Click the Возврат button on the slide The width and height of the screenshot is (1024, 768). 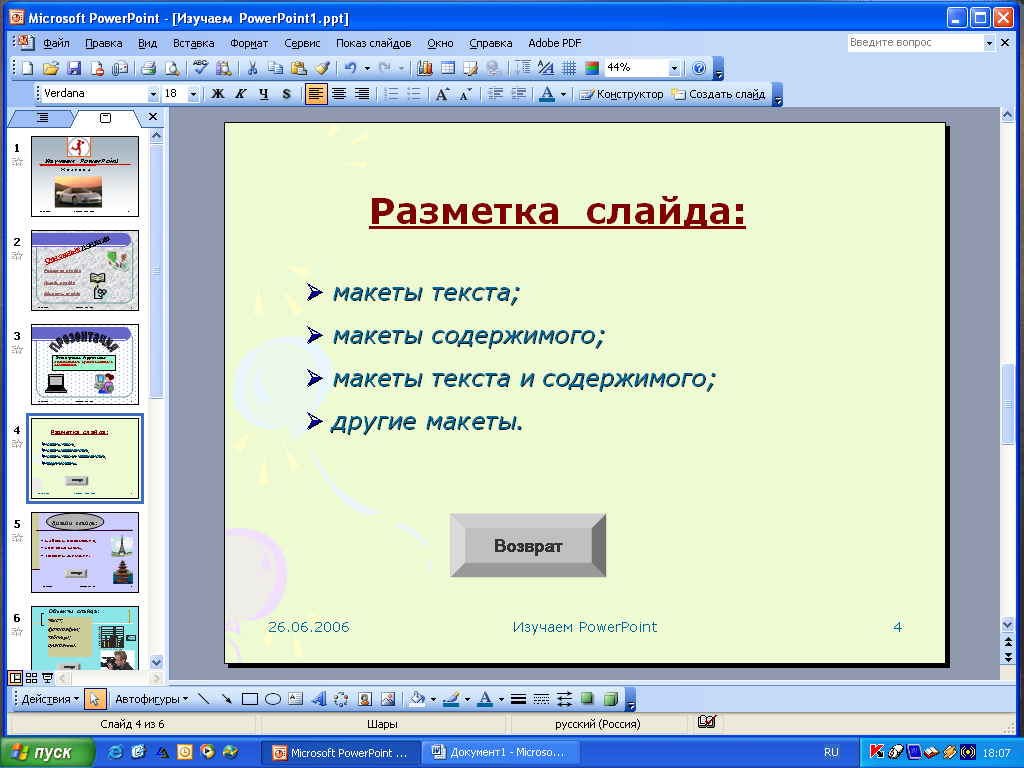point(528,545)
